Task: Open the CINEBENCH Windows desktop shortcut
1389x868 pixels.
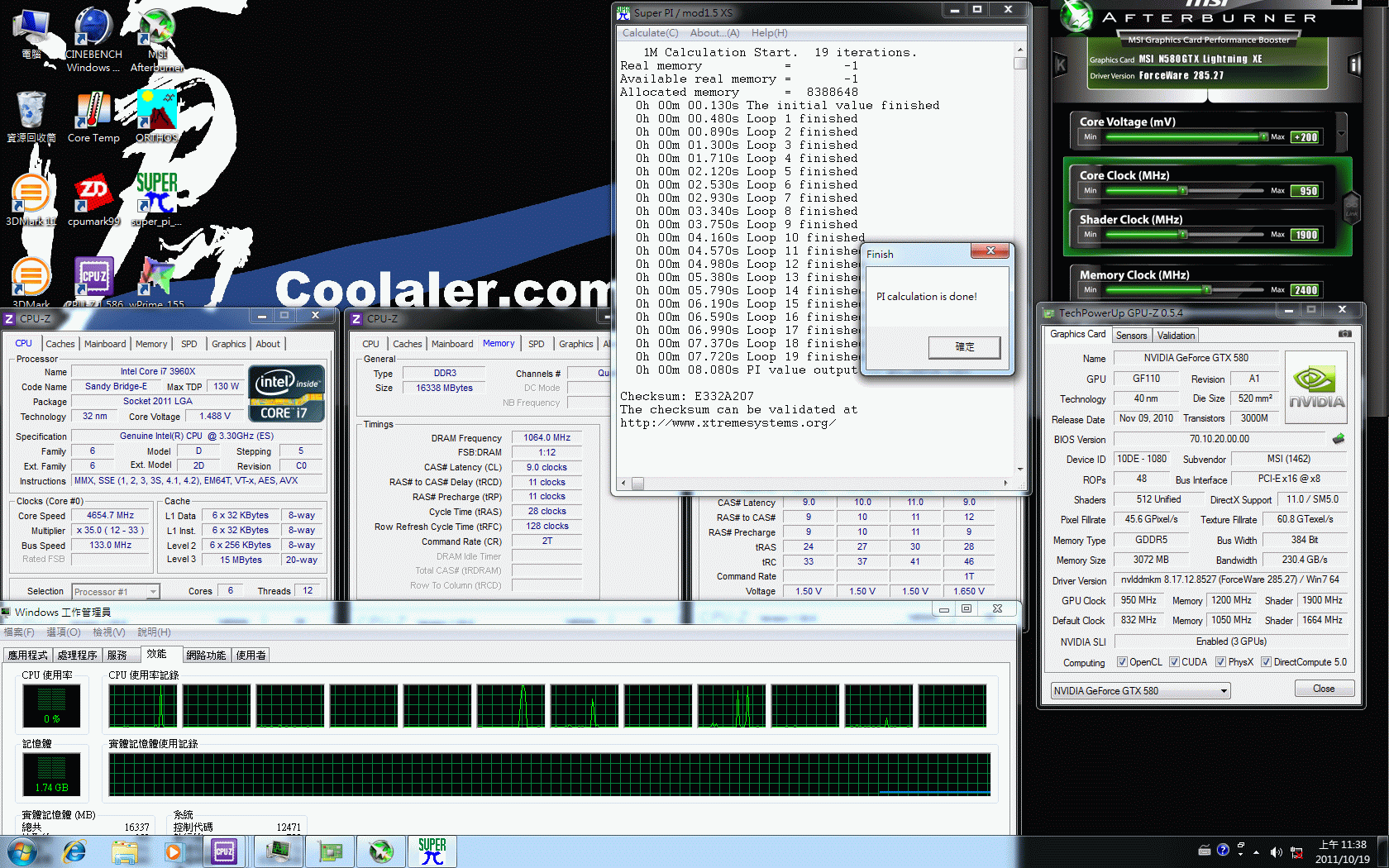Action: click(93, 40)
